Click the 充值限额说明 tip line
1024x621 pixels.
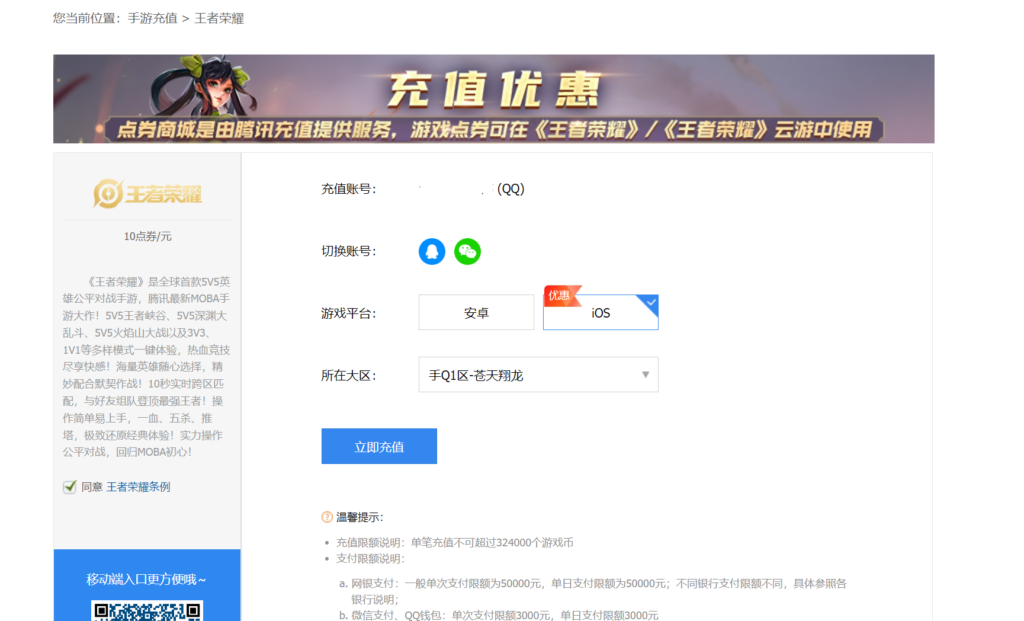455,543
